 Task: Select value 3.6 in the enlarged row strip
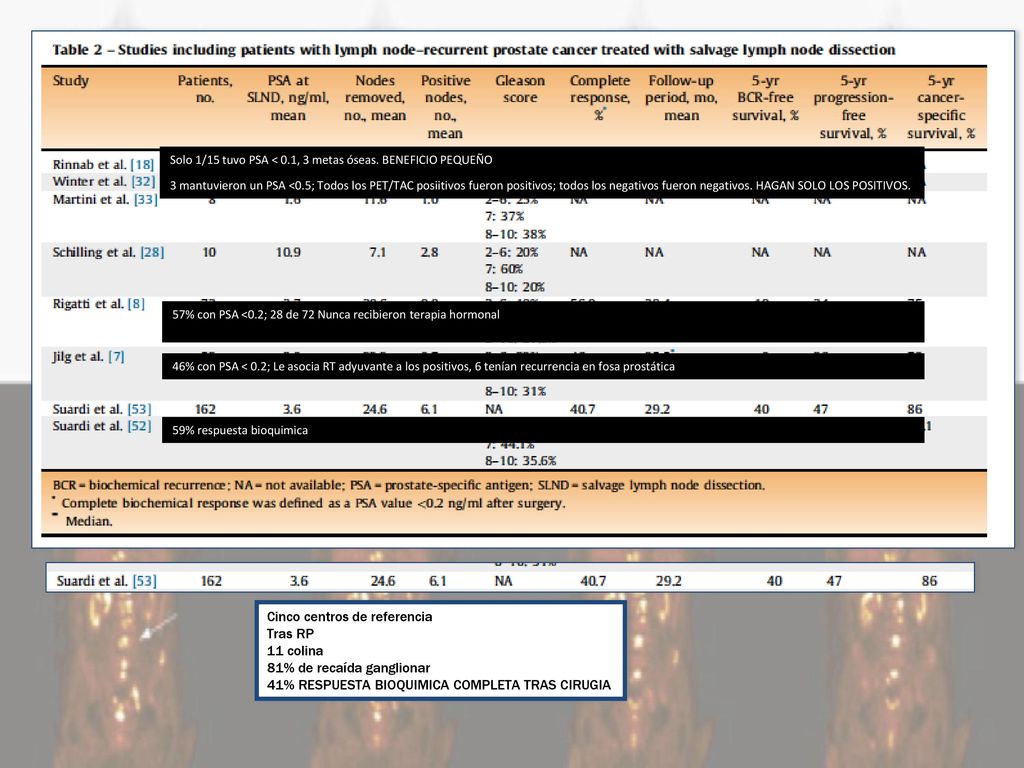pos(299,581)
